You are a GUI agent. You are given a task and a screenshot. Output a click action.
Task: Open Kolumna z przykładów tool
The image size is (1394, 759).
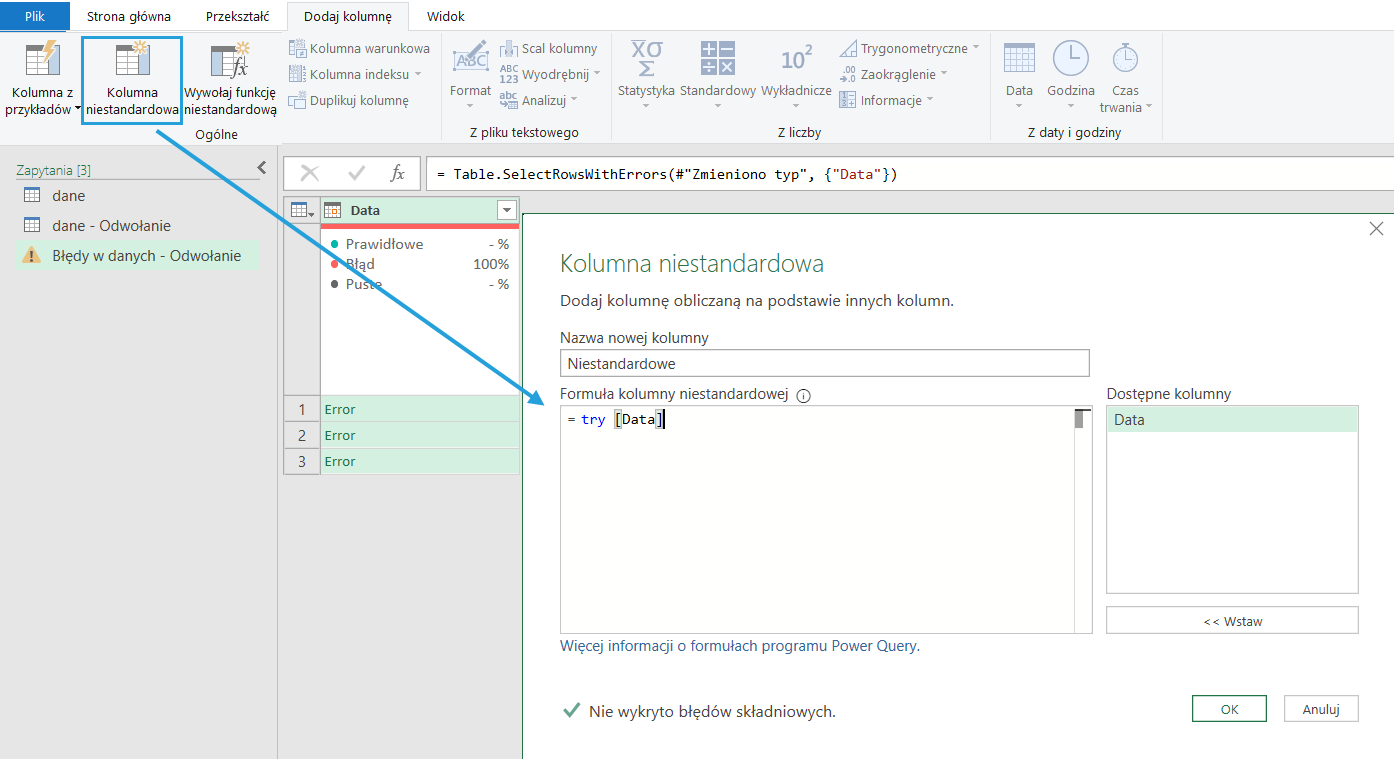[42, 62]
